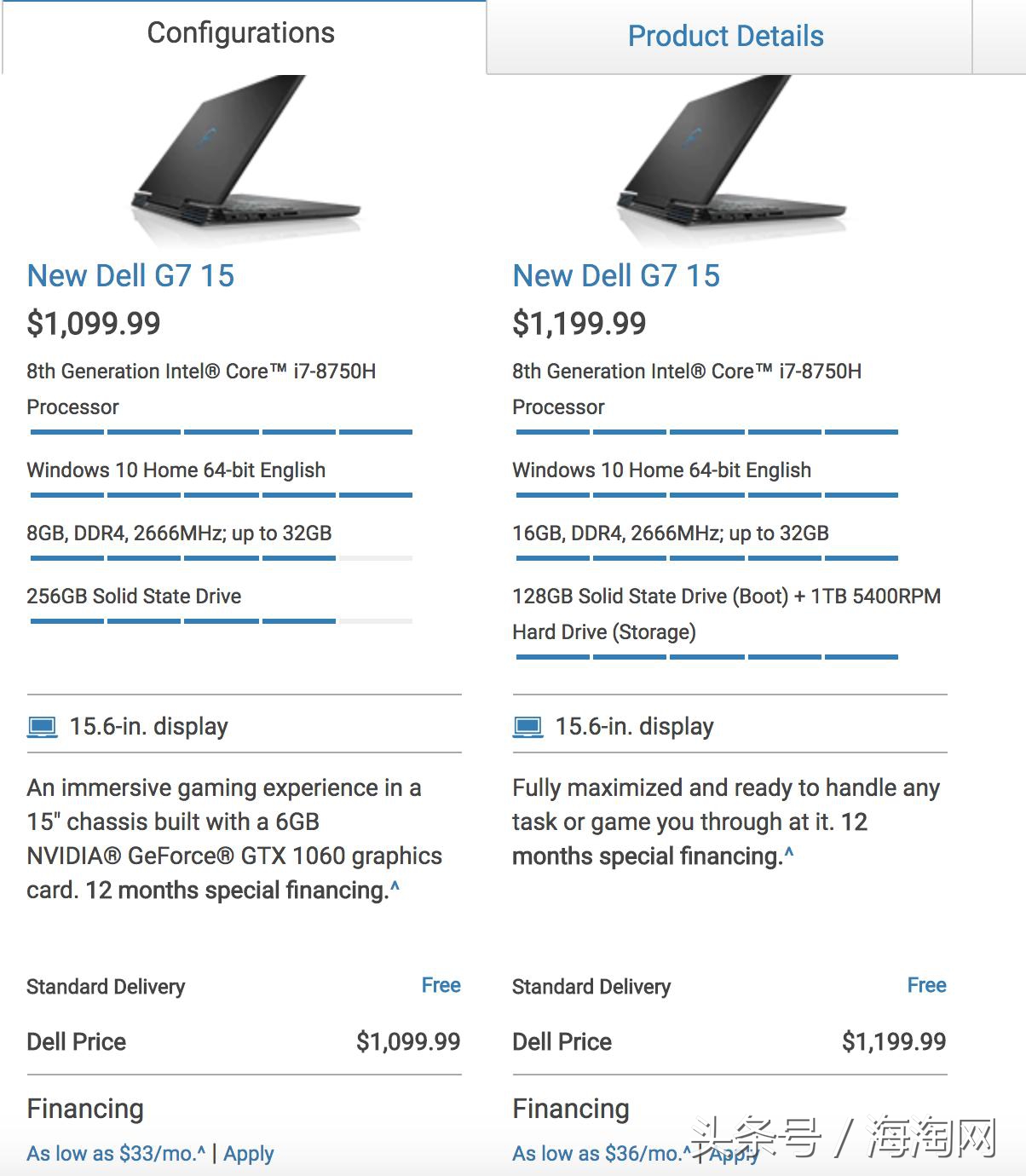
Task: Click the laptop image for the $1,099.99 model
Action: pos(245,159)
